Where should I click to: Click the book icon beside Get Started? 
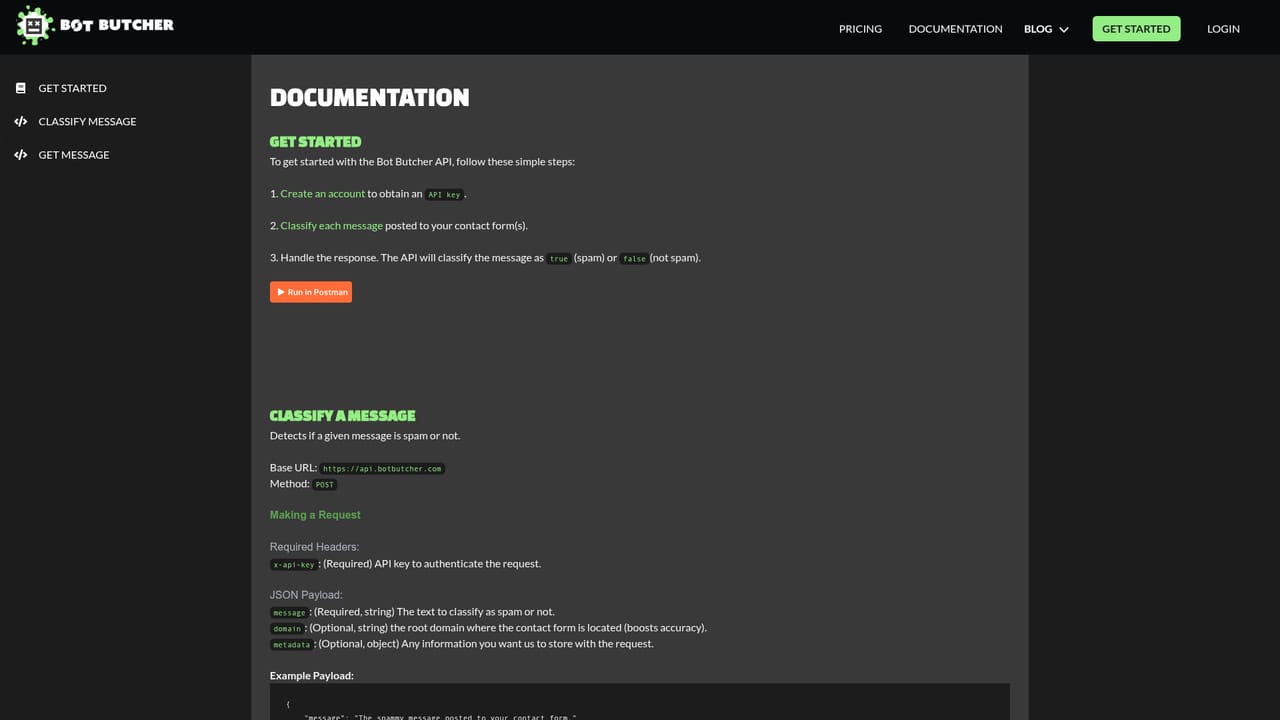tap(20, 88)
